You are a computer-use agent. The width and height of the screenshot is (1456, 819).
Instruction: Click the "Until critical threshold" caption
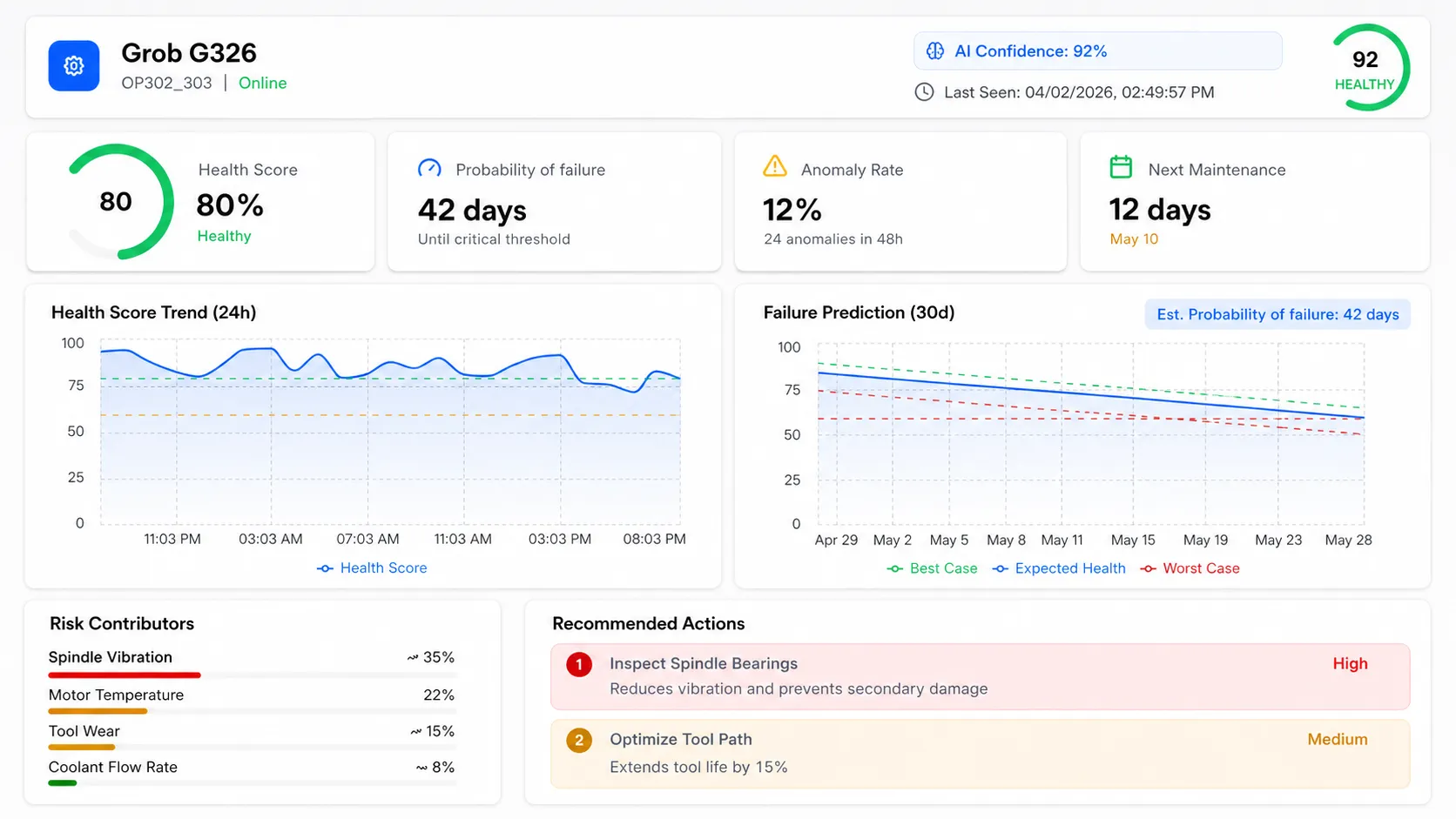pyautogui.click(x=494, y=239)
